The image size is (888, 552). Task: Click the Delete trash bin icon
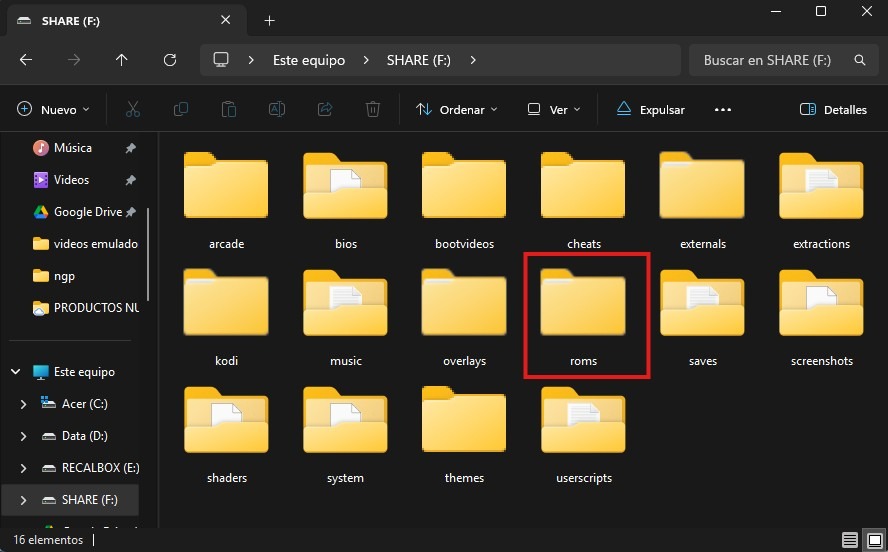373,109
